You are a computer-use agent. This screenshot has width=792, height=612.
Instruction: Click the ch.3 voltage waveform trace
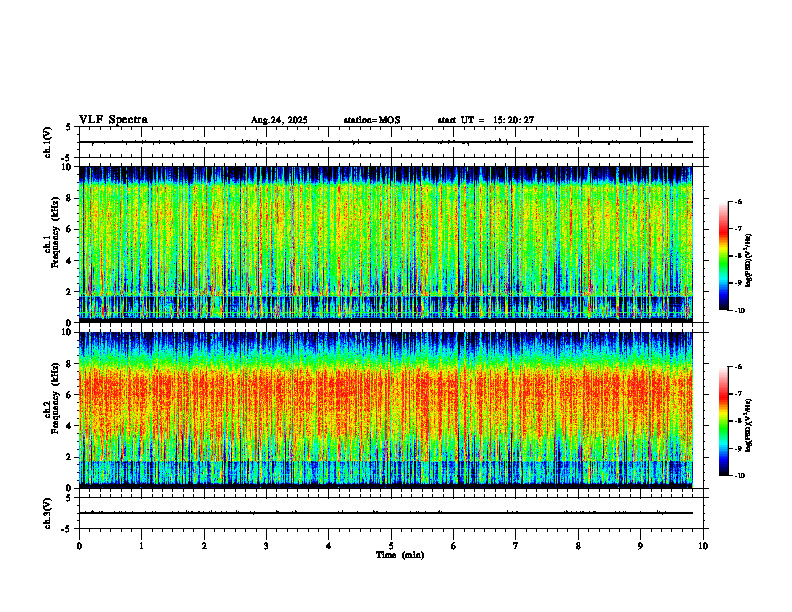coord(386,513)
